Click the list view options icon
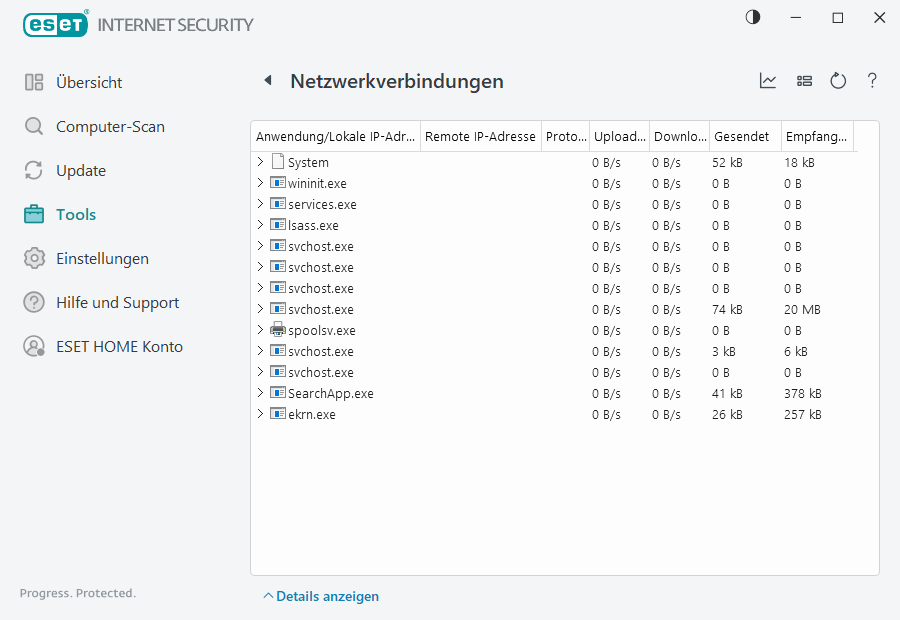Screen dimensions: 900x620 pyautogui.click(x=804, y=81)
